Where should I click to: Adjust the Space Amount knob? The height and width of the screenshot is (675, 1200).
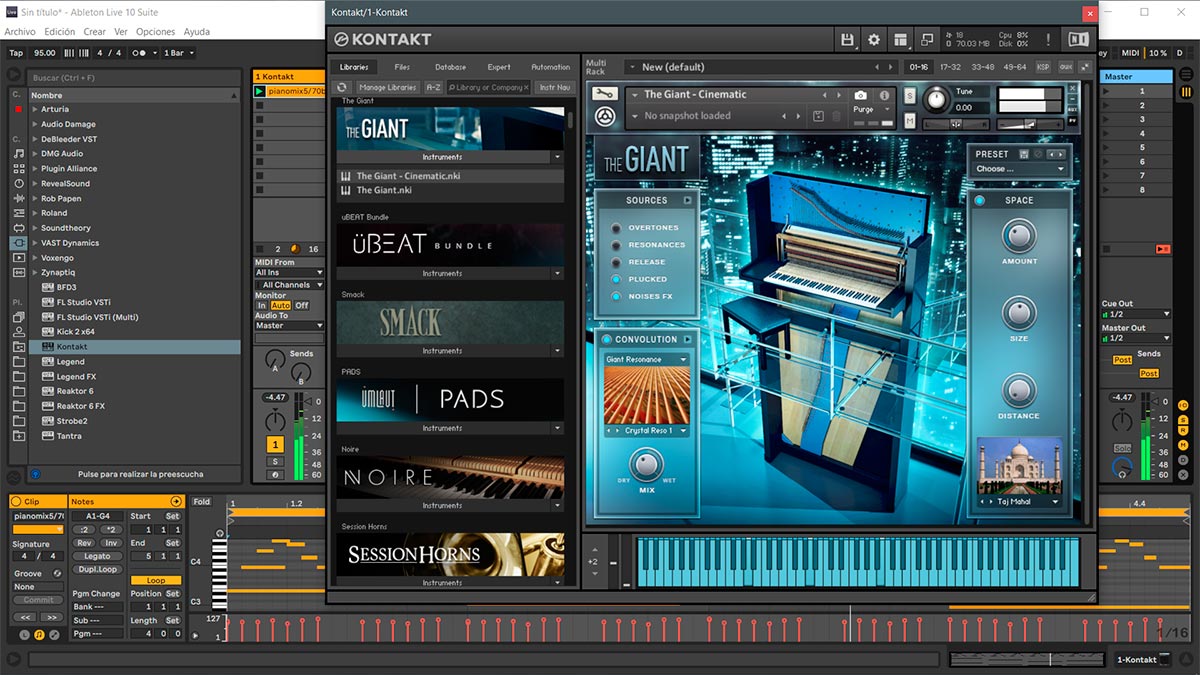(x=1019, y=236)
